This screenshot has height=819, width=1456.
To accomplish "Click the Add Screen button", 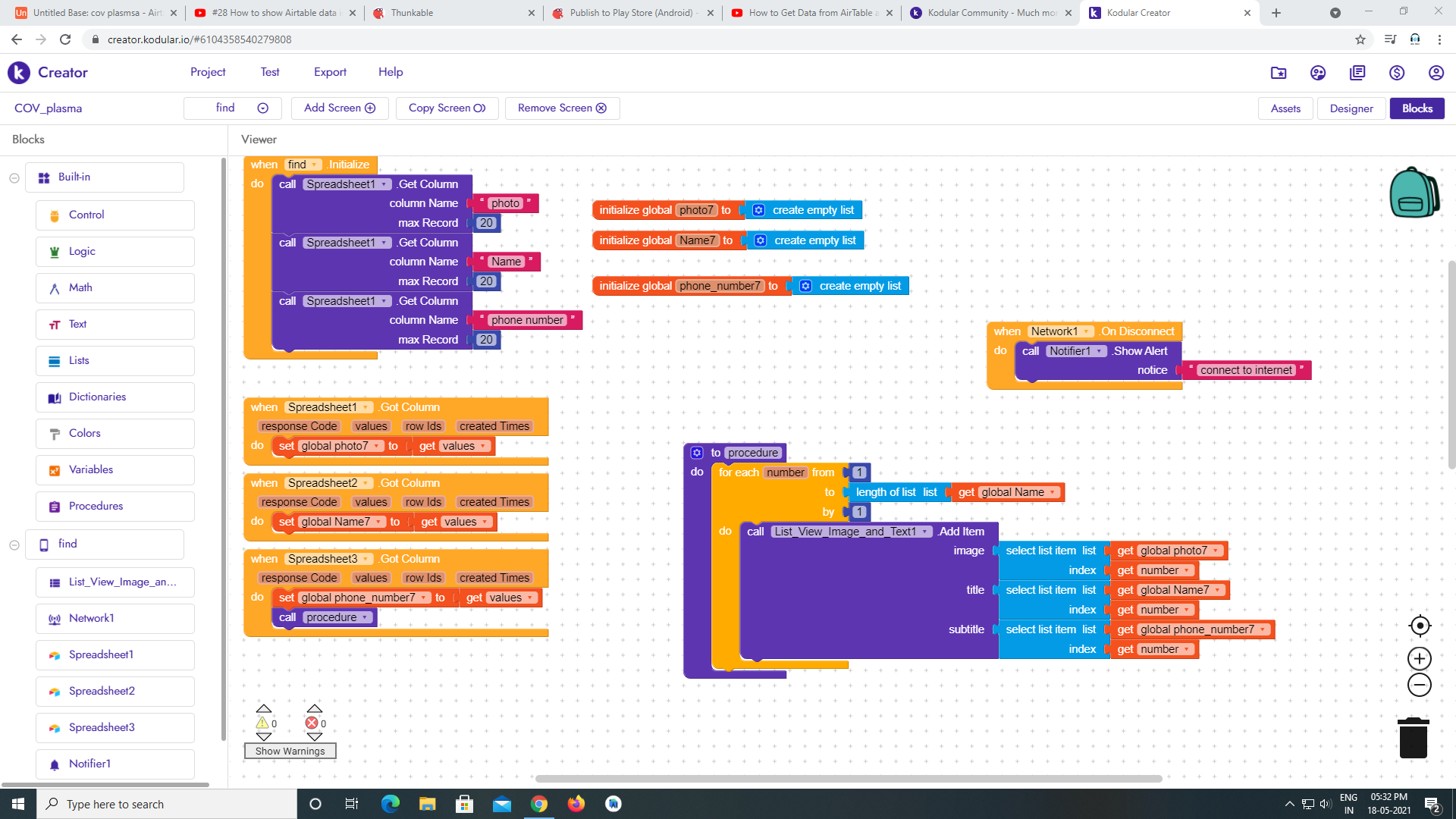I will 340,108.
